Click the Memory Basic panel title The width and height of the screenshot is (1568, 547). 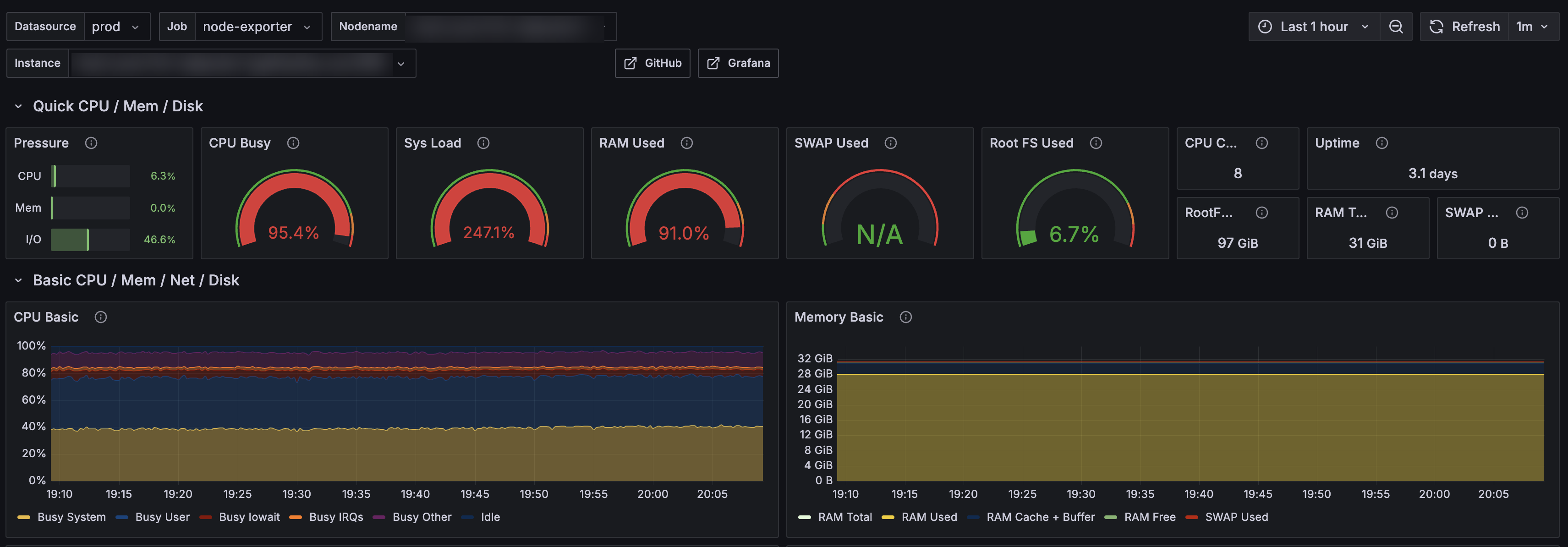[x=838, y=317]
